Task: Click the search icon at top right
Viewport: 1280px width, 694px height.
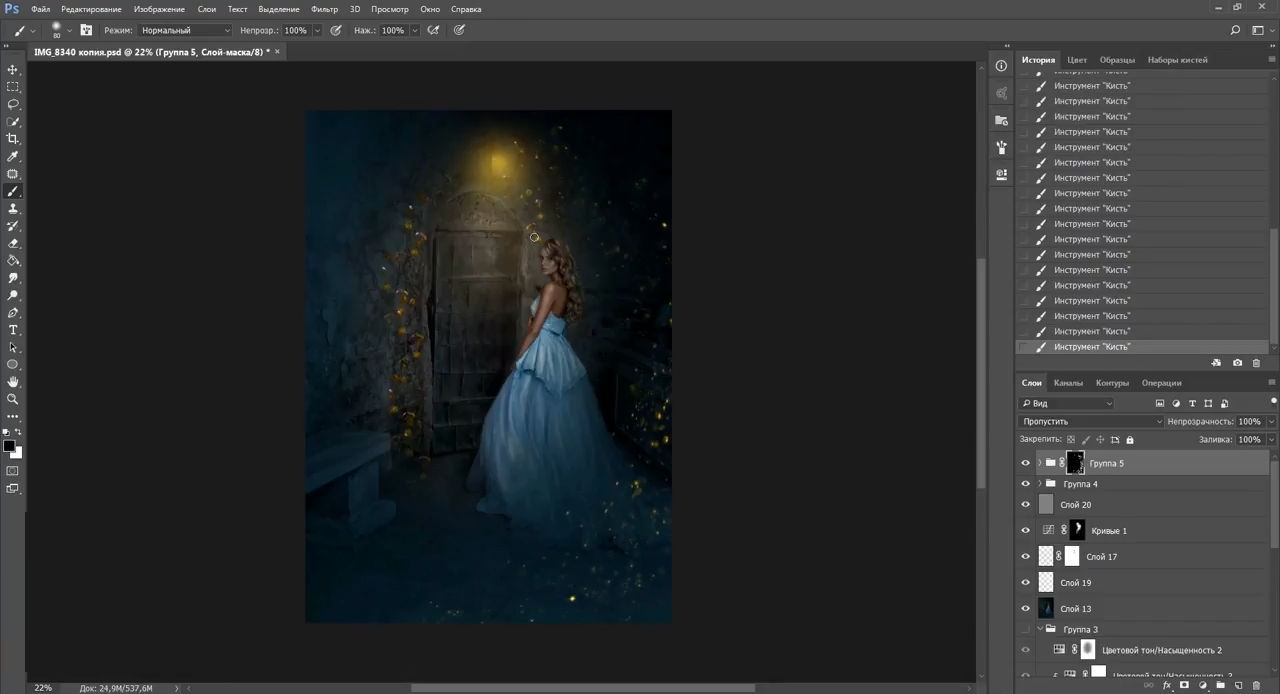Action: point(1236,30)
